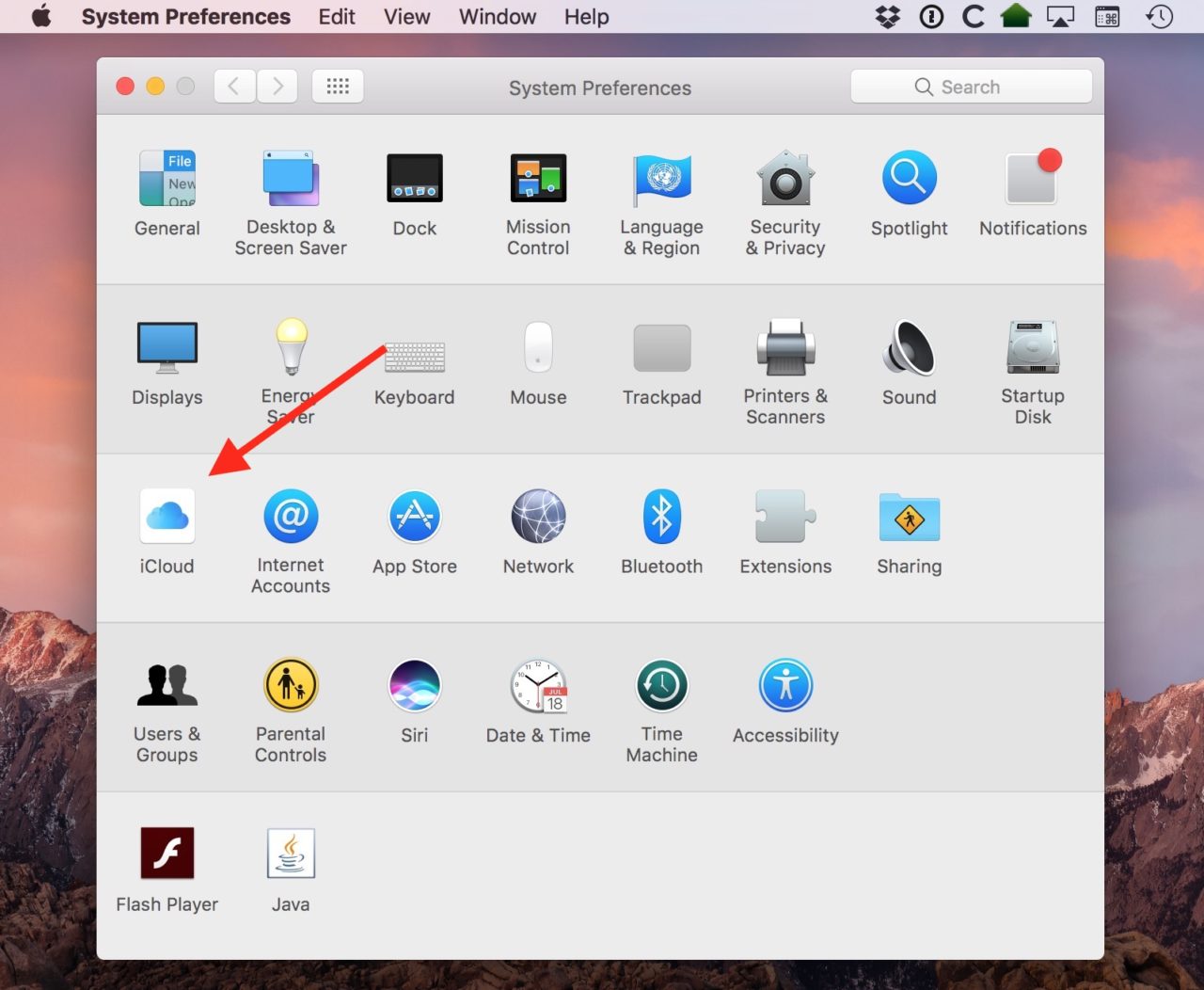Click the Search field in System Preferences
Image resolution: width=1204 pixels, height=990 pixels.
pyautogui.click(x=972, y=87)
